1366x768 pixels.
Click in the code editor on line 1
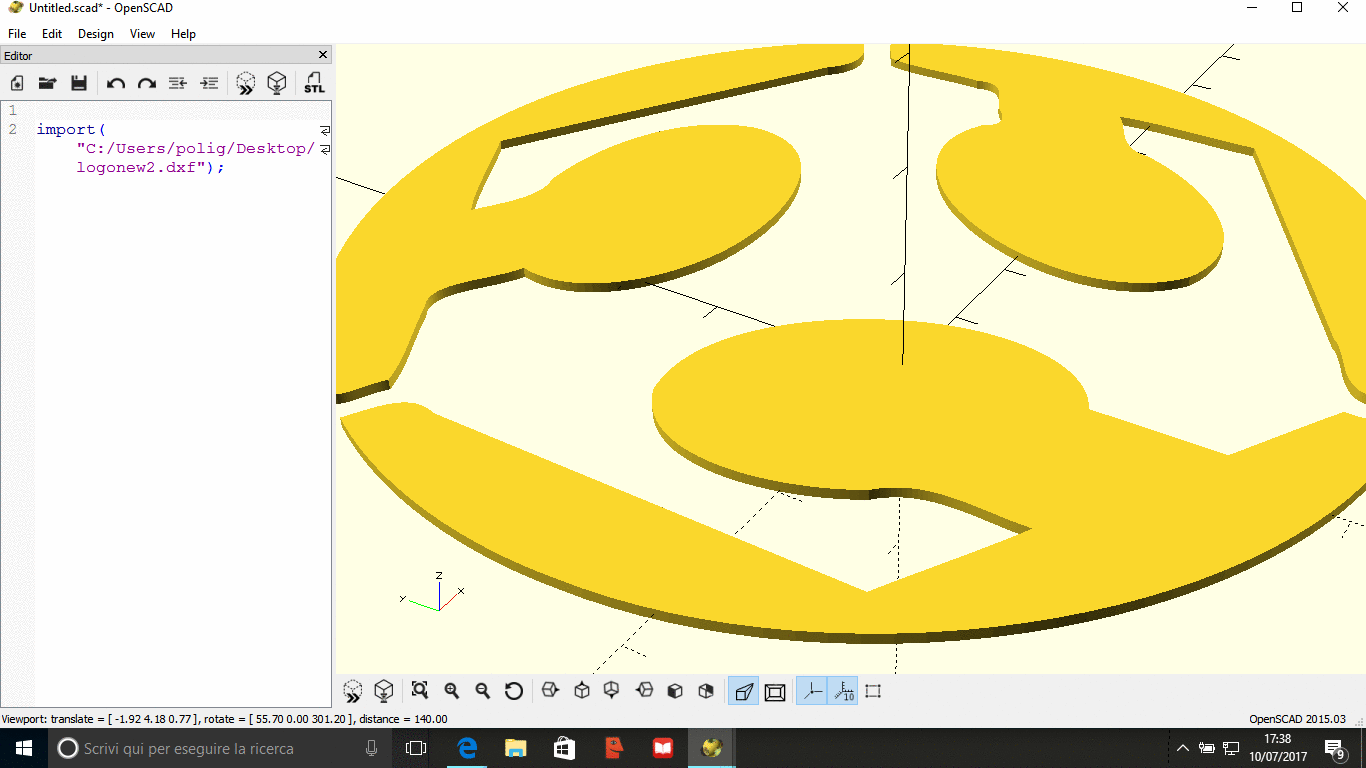[x=183, y=110]
